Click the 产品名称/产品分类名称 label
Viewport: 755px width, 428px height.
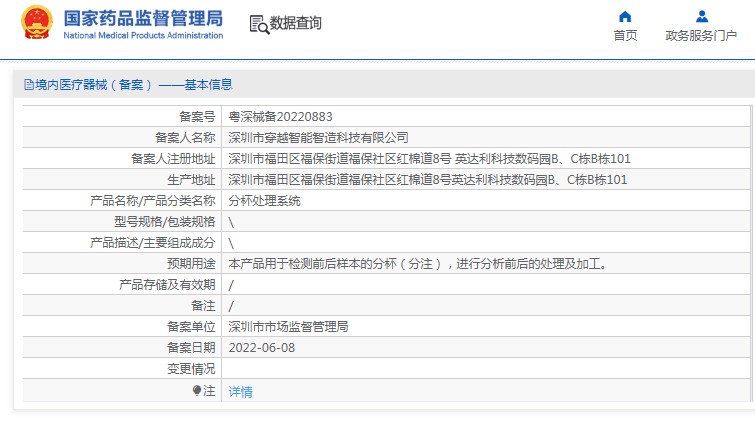[152, 201]
